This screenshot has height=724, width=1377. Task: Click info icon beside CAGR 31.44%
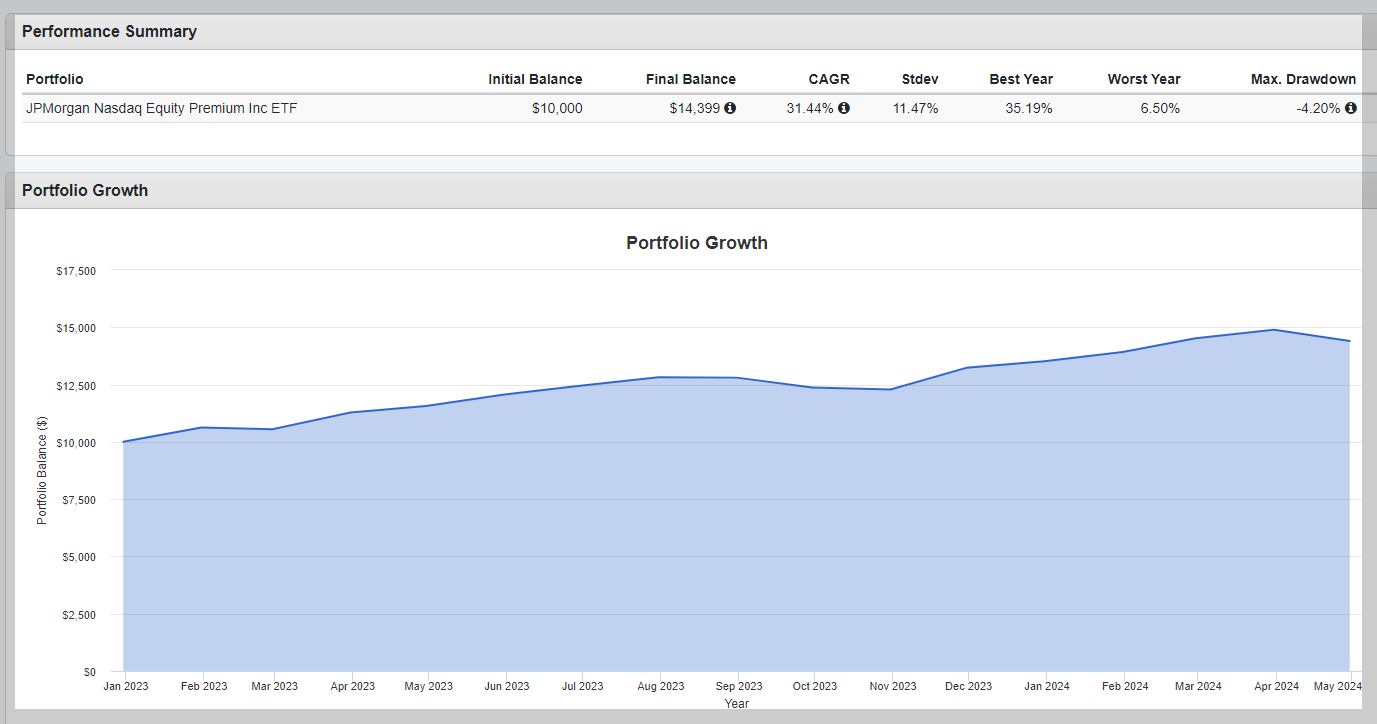click(844, 108)
